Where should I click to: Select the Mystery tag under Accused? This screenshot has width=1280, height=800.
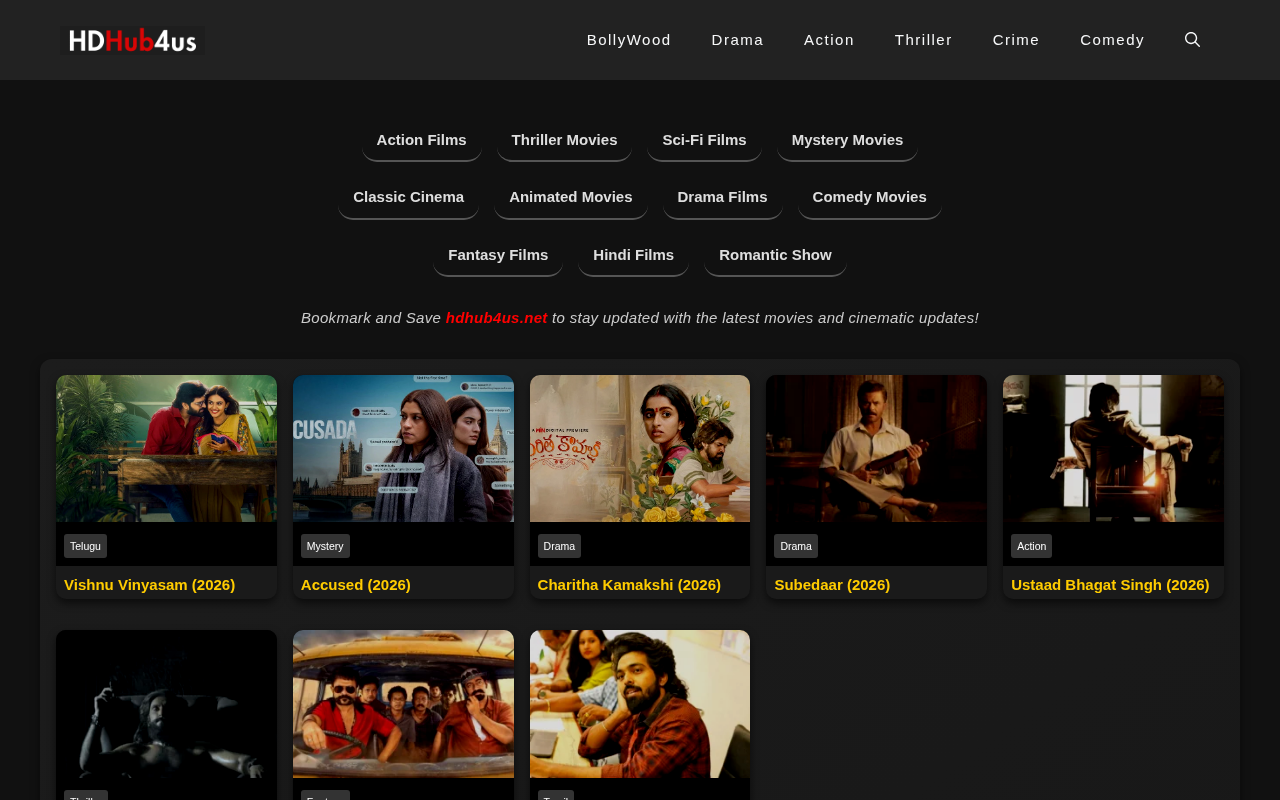(325, 546)
